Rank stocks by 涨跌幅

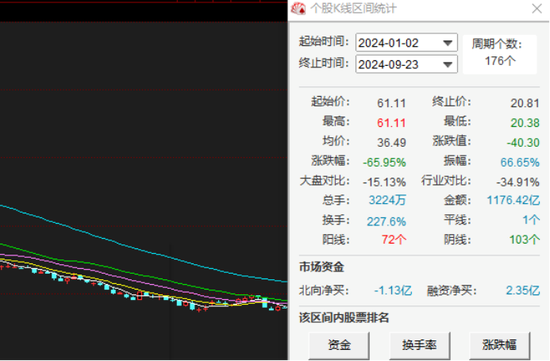coord(499,345)
